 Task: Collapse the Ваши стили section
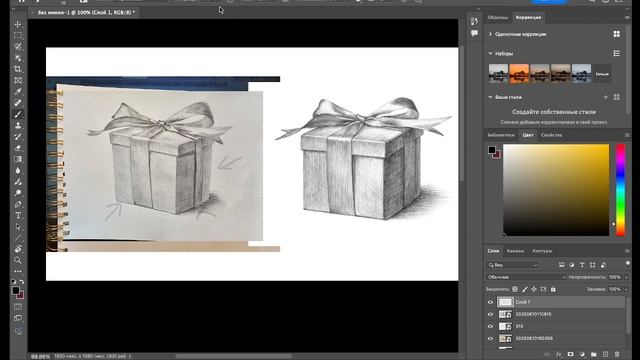pos(491,97)
